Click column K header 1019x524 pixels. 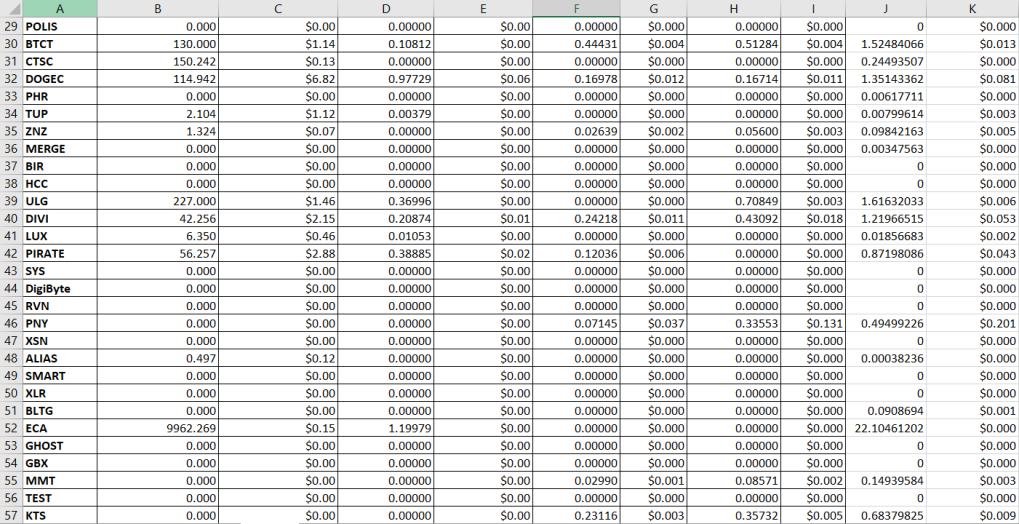coord(972,8)
